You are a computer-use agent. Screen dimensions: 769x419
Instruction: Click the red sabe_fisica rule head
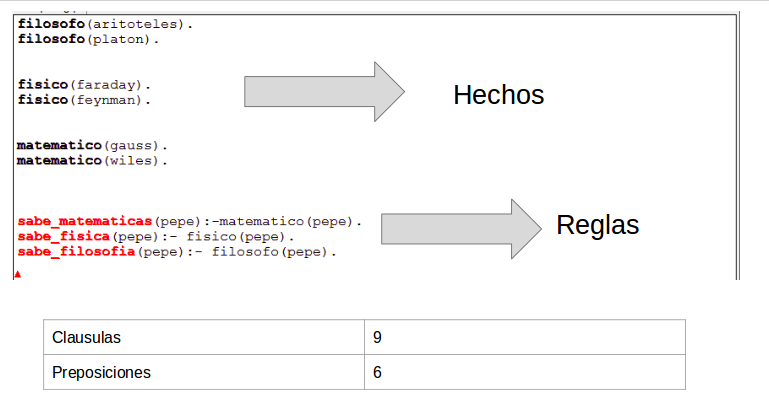coord(63,237)
